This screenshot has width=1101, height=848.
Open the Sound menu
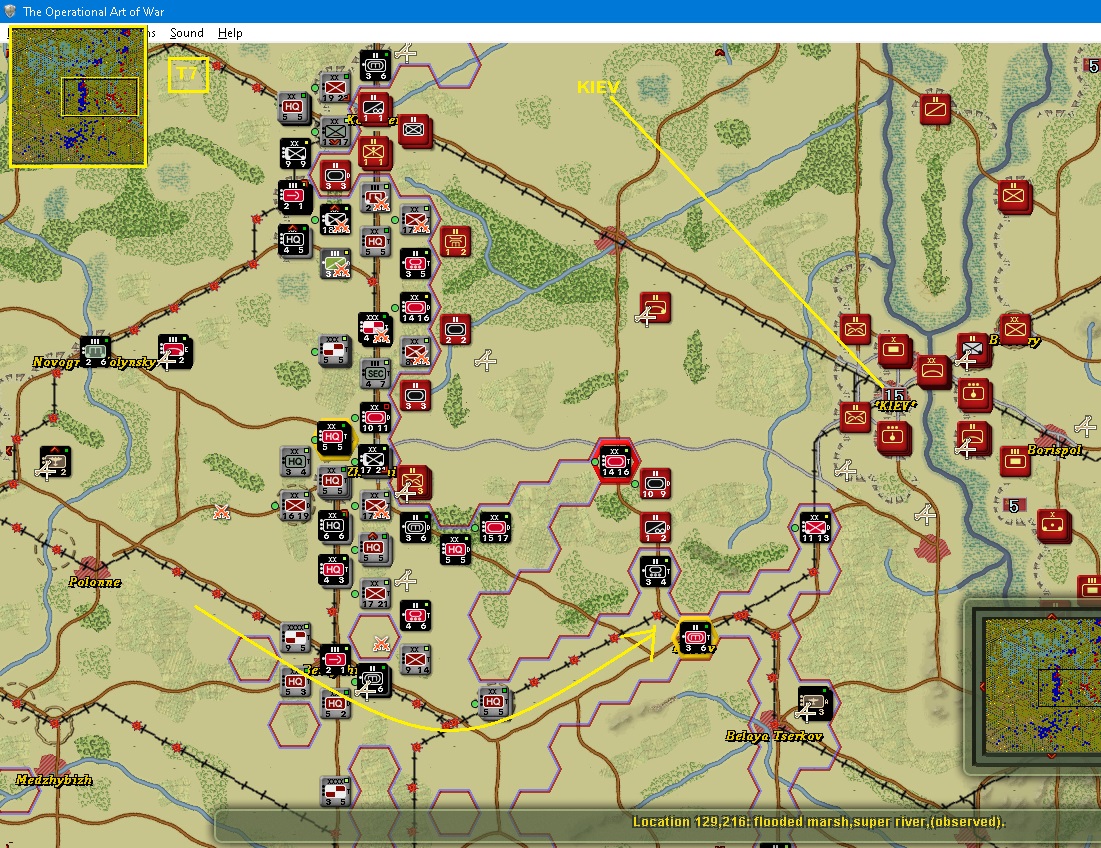coord(186,33)
